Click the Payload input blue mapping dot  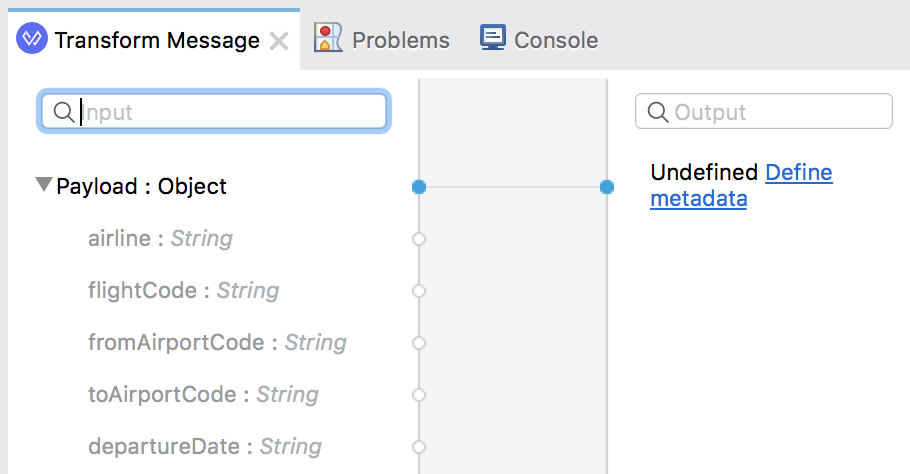pyautogui.click(x=419, y=187)
